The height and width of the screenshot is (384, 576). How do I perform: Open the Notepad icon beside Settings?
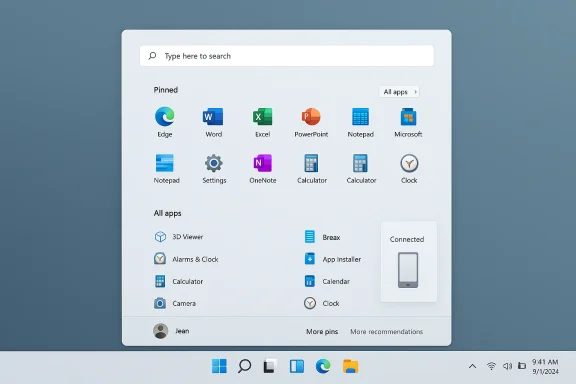pos(166,169)
